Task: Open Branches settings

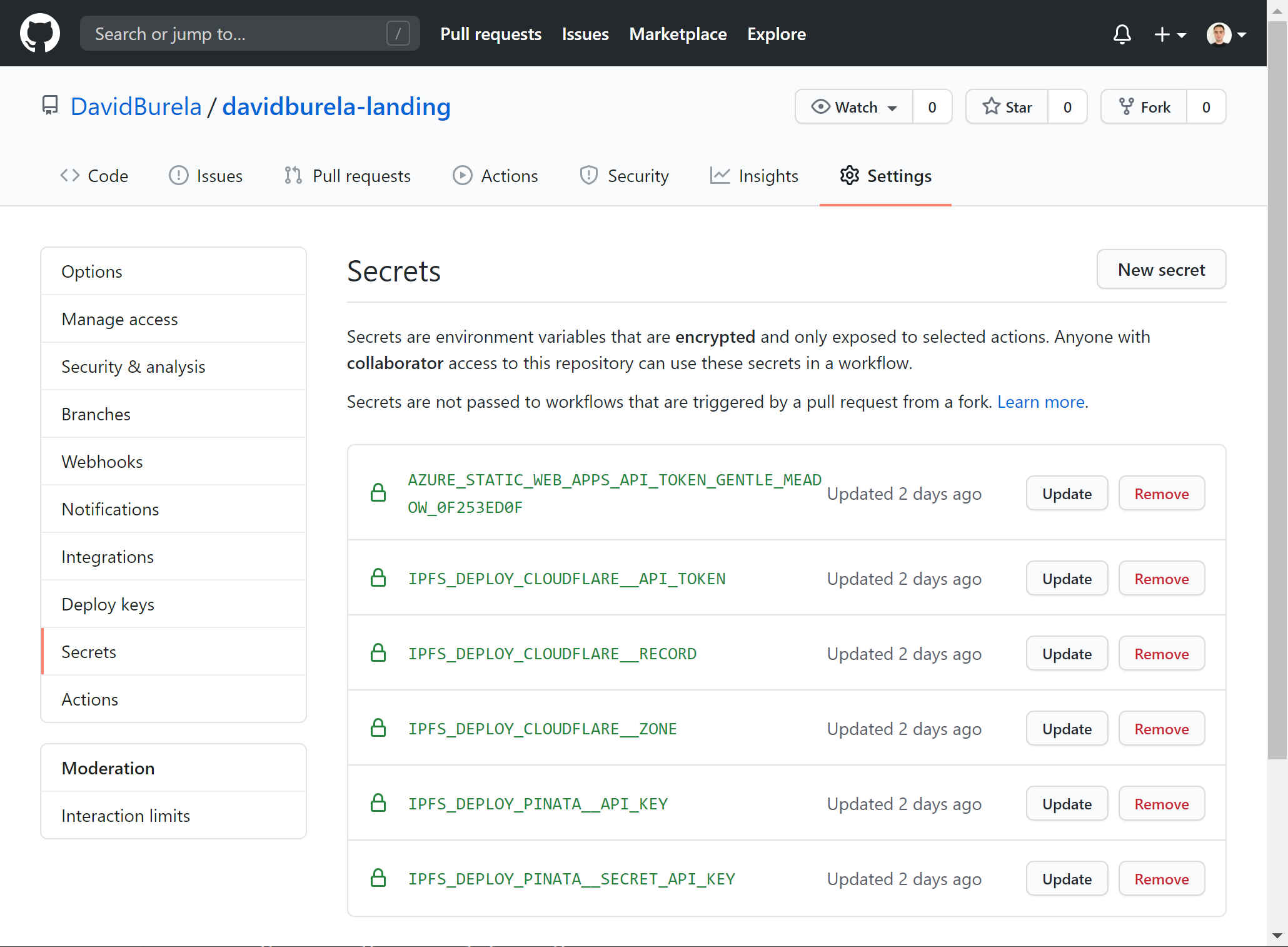Action: (x=174, y=414)
